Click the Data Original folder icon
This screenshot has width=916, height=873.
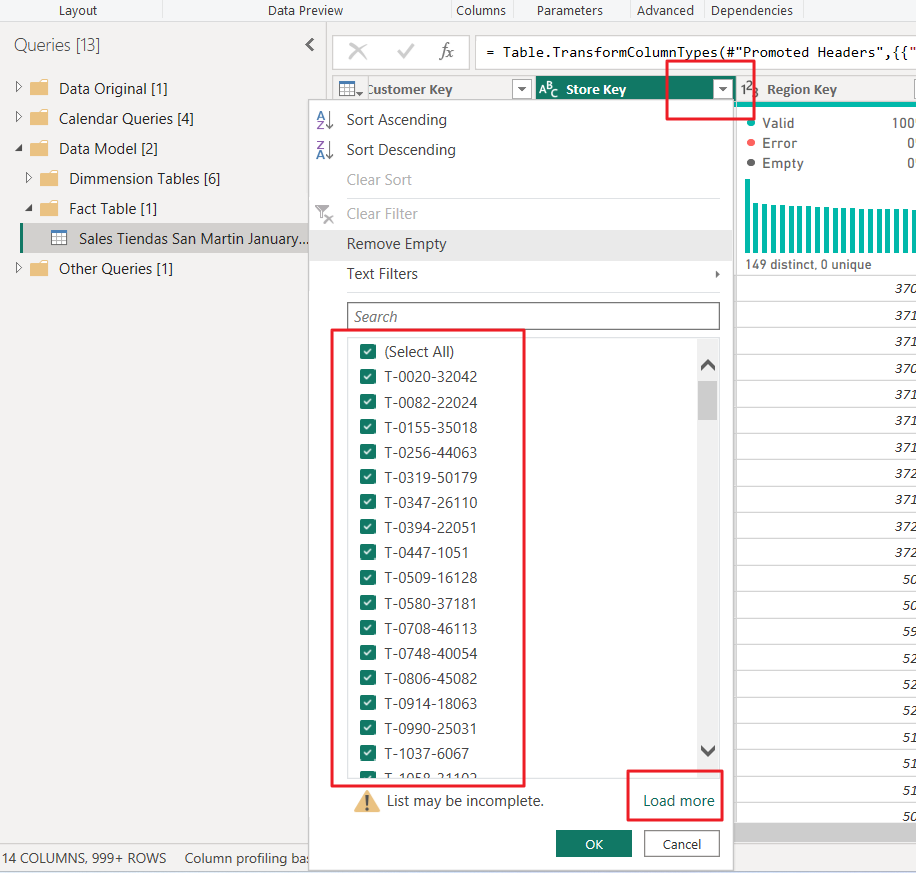[39, 88]
